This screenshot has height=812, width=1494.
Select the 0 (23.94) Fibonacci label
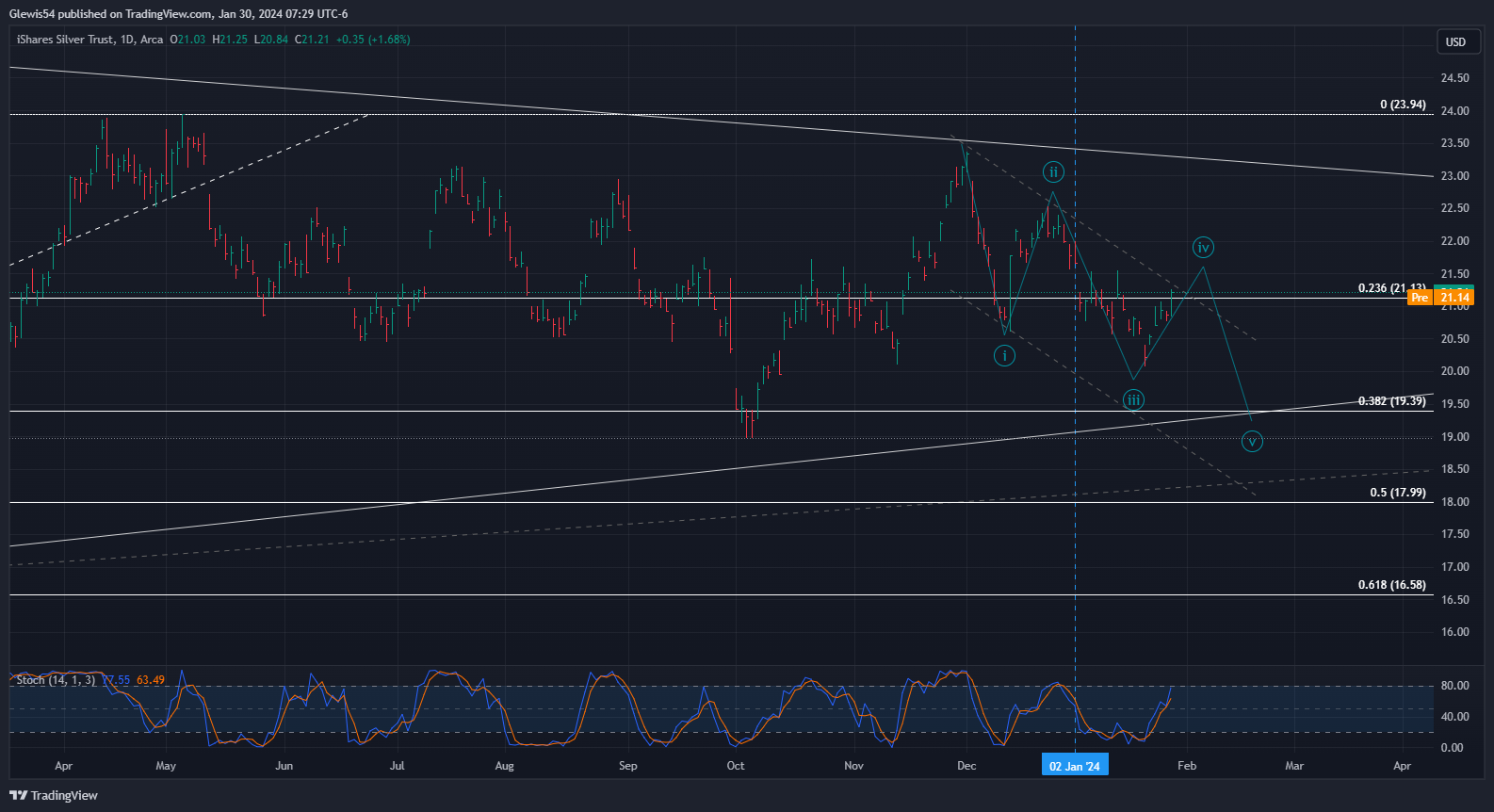click(x=1403, y=105)
